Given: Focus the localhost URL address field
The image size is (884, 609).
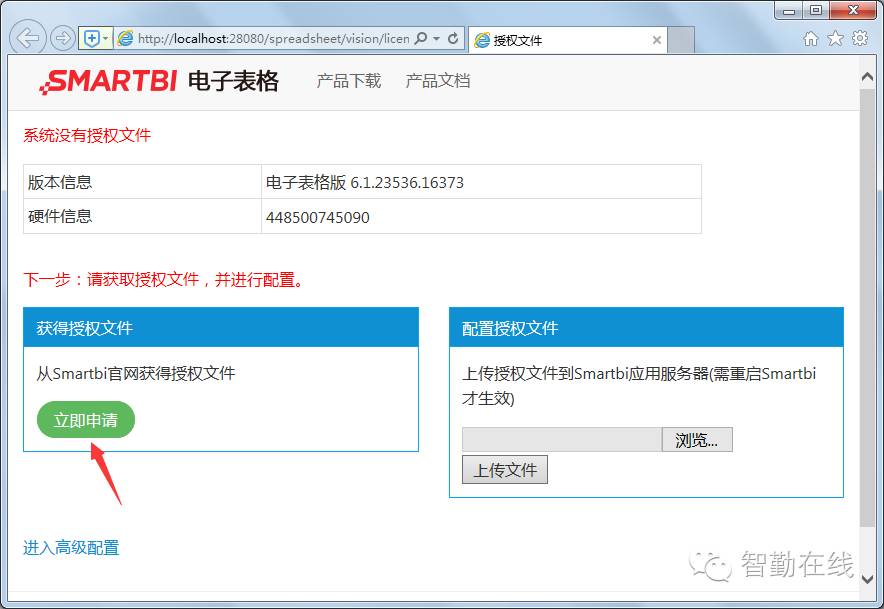Looking at the screenshot, I should pos(273,38).
